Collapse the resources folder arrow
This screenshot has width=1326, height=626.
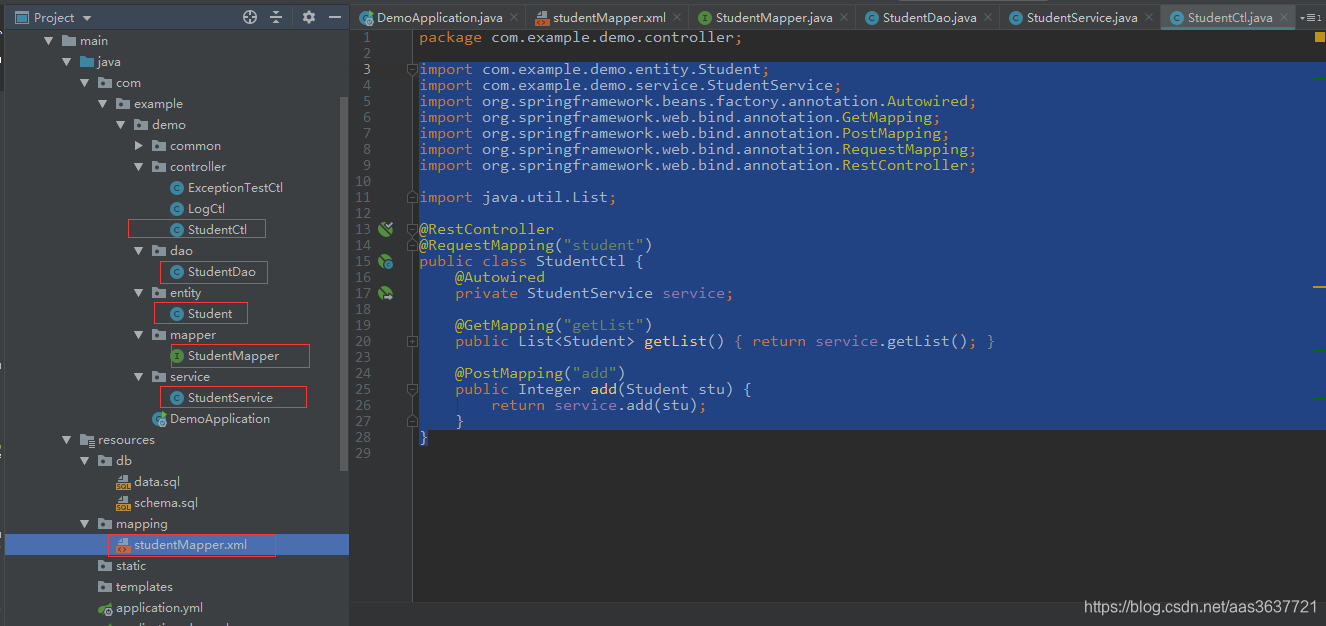[x=67, y=440]
